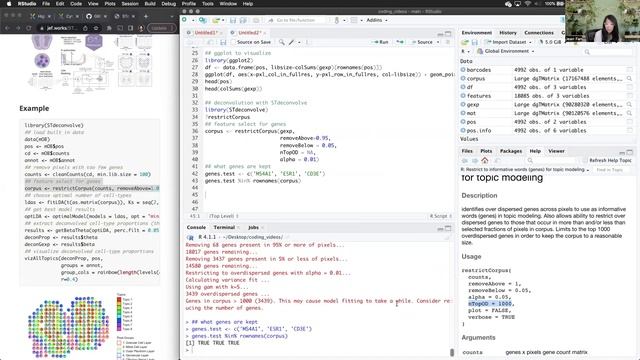Screen dimensions: 640x360
Task: Click the find magnifier icon in editor toolbar
Action: [x=282, y=42]
